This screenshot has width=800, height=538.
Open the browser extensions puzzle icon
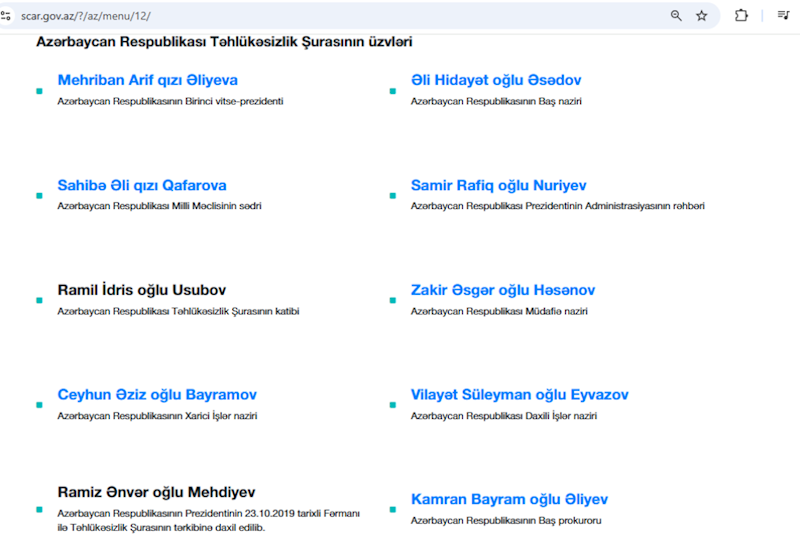click(x=741, y=16)
